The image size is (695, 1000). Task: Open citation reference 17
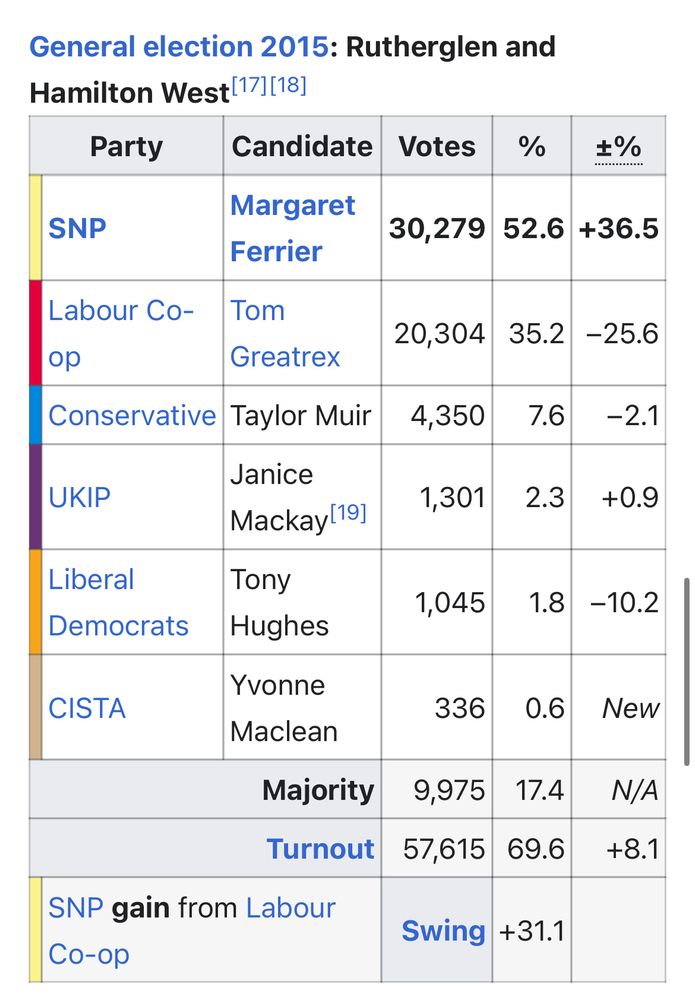pos(250,86)
